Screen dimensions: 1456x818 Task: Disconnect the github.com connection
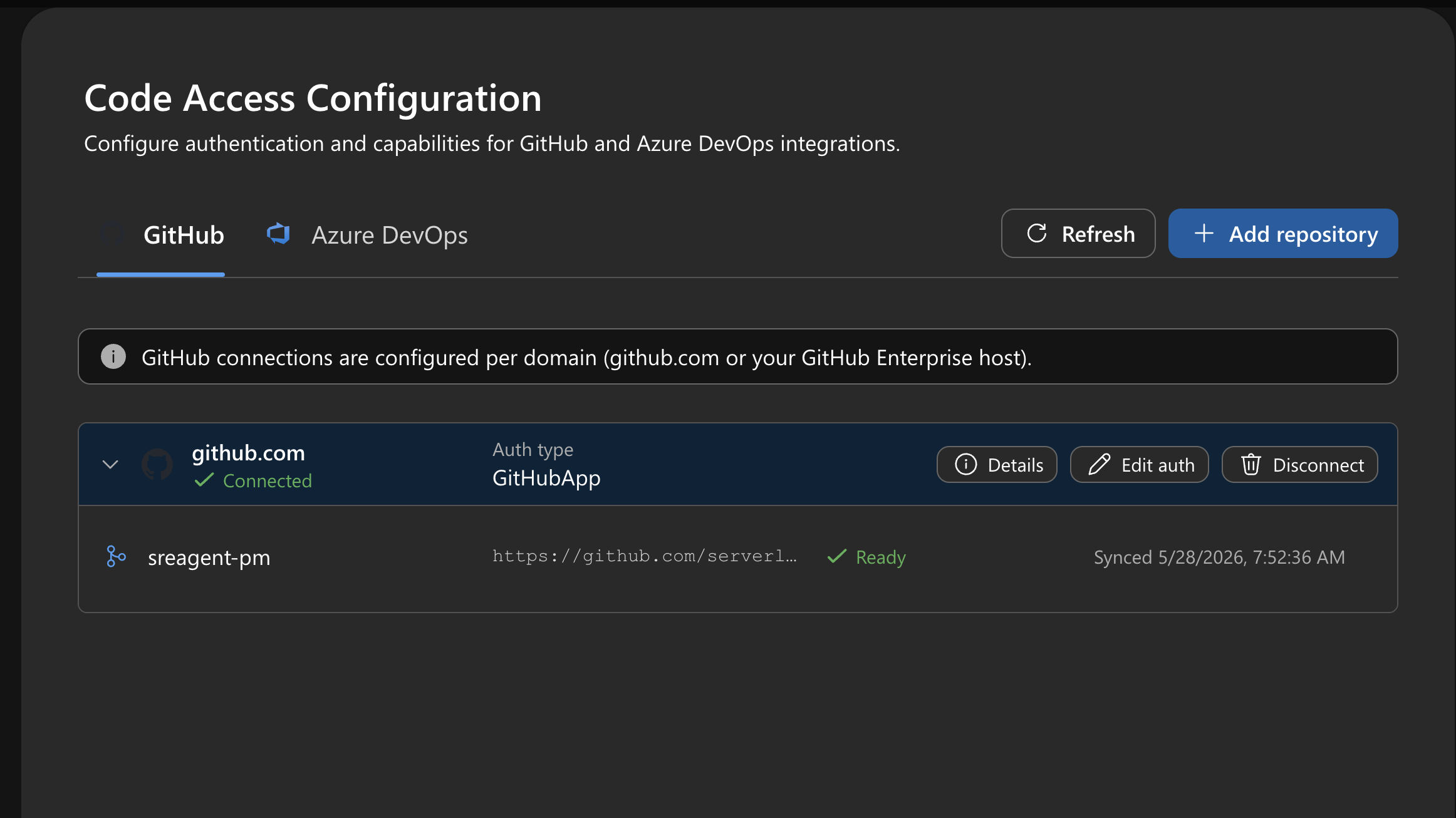[x=1300, y=465]
